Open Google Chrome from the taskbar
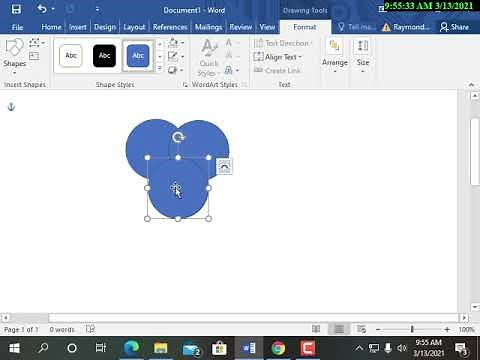 click(x=278, y=348)
